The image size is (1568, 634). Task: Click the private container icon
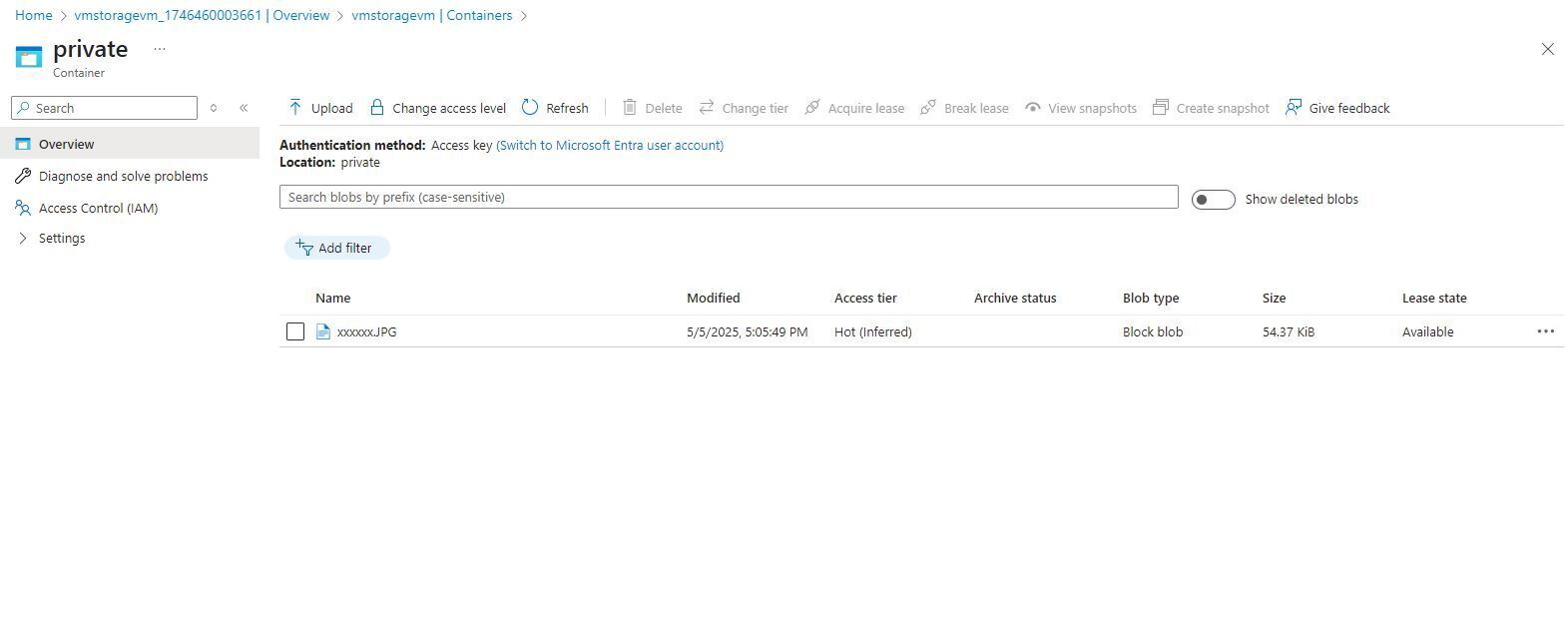pos(29,57)
